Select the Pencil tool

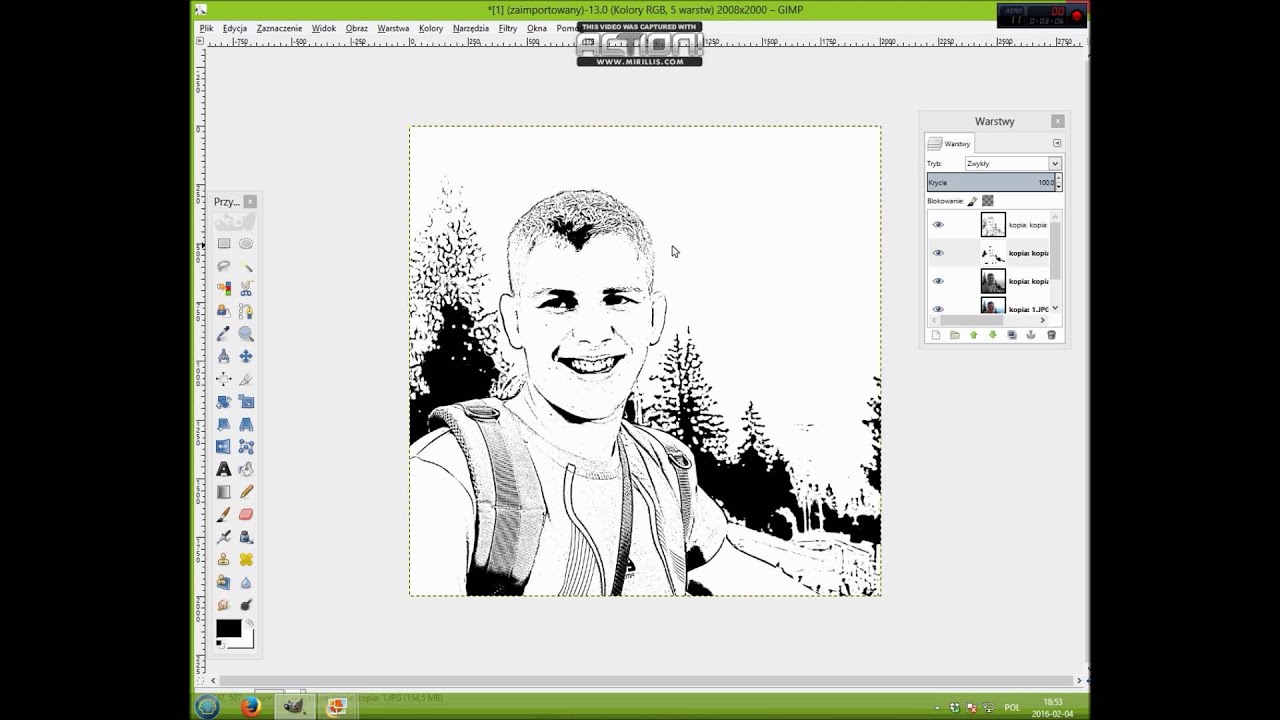(x=246, y=492)
